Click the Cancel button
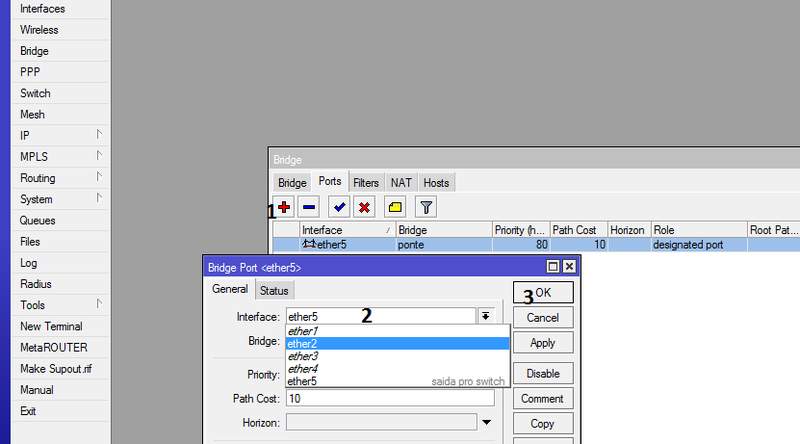Viewport: 800px width, 444px height. coord(543,317)
